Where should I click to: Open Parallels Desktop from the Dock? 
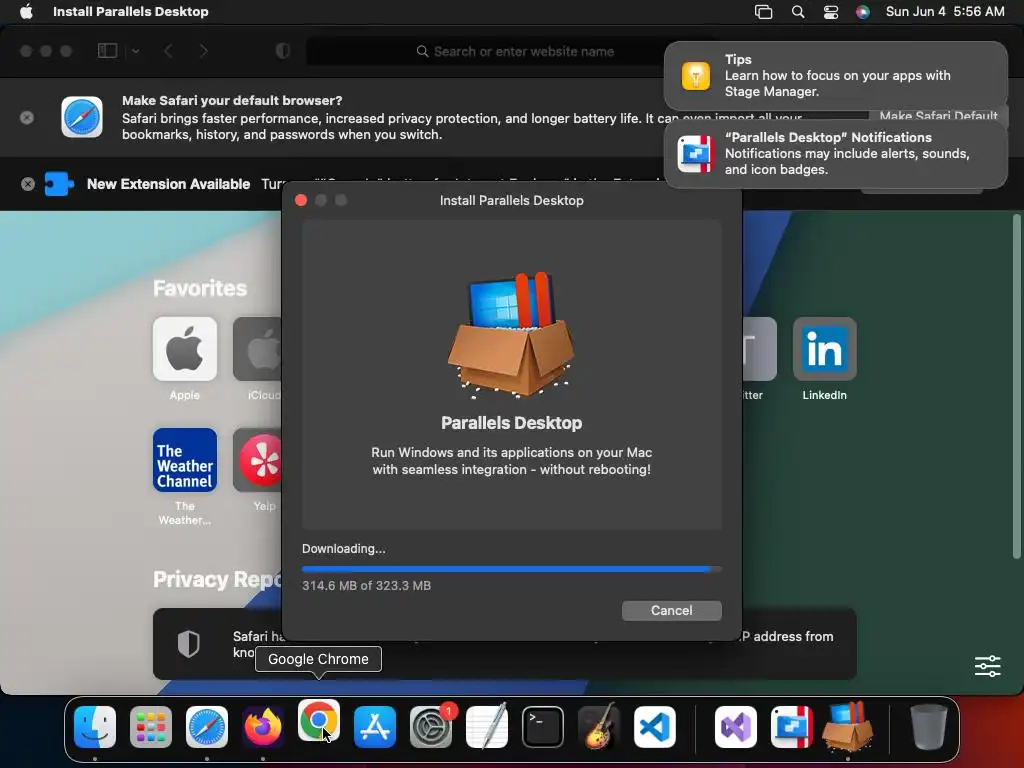click(792, 727)
